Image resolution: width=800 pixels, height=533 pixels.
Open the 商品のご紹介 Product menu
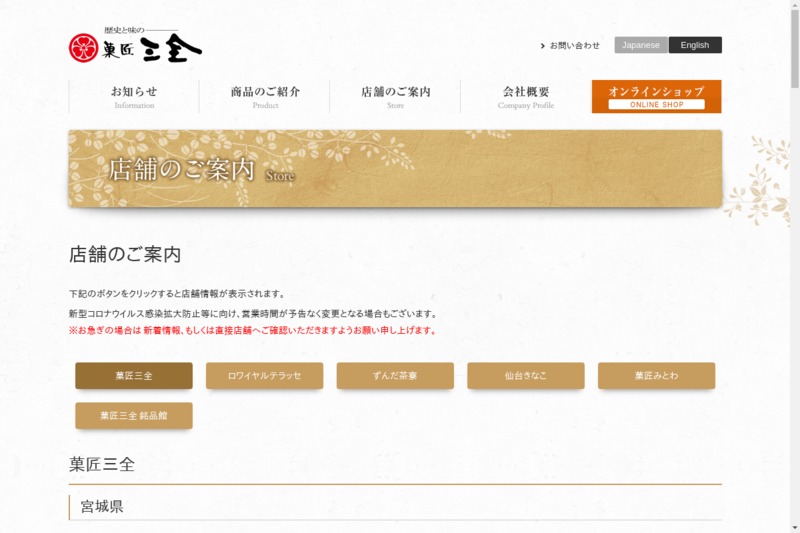[265, 96]
